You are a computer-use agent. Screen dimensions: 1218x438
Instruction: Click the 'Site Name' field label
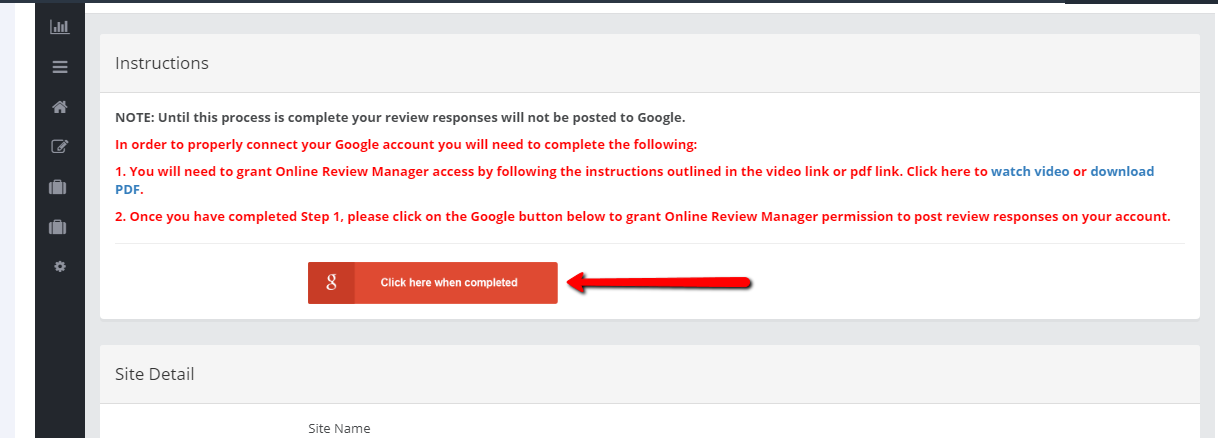pyautogui.click(x=339, y=428)
